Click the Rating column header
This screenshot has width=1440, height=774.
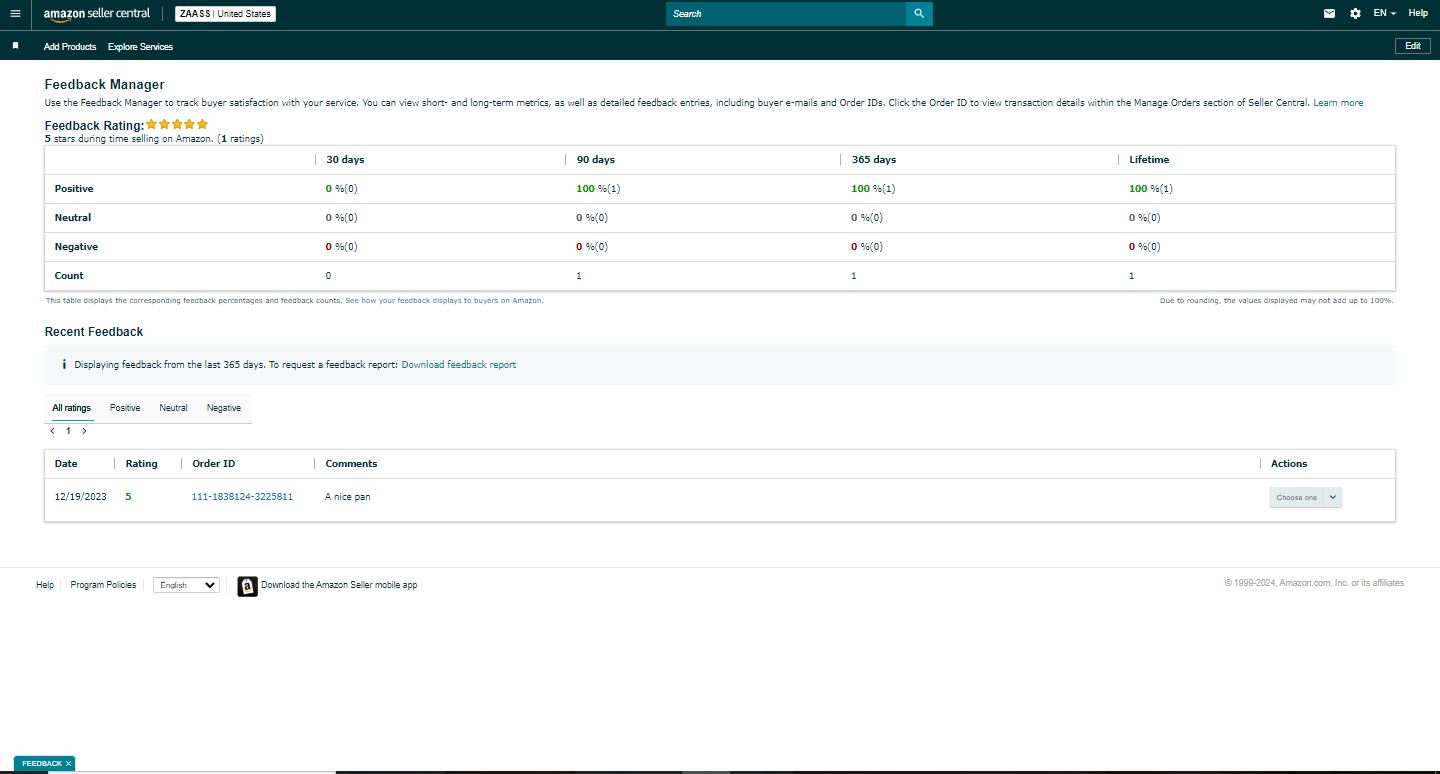click(141, 464)
